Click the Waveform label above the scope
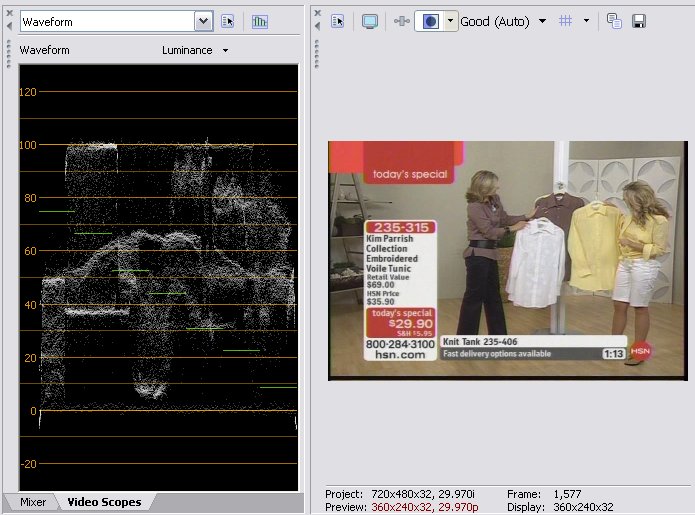Screen dimensions: 695x515 [x=44, y=51]
